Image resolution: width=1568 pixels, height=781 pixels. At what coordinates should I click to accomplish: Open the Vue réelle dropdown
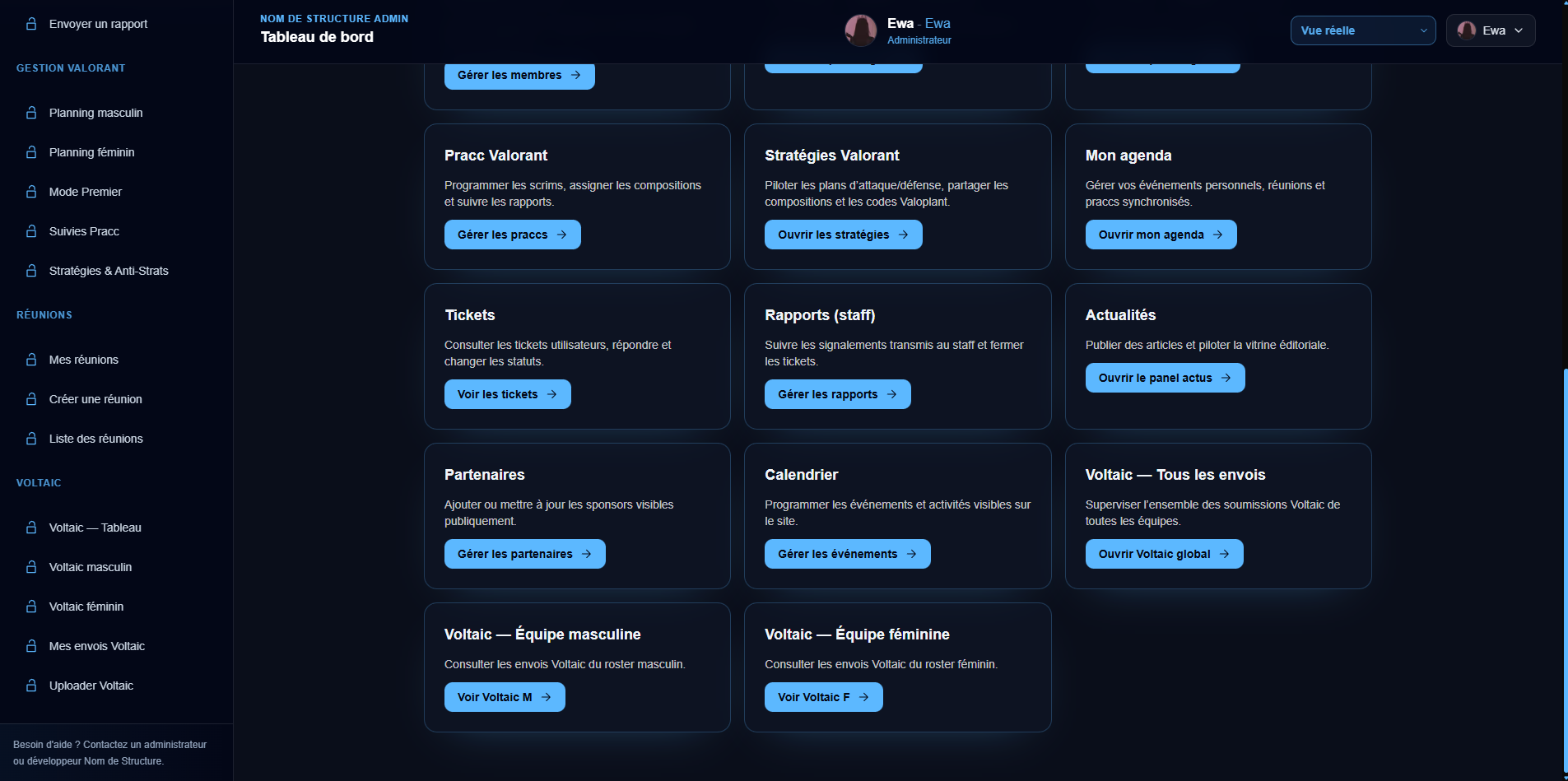(1362, 30)
